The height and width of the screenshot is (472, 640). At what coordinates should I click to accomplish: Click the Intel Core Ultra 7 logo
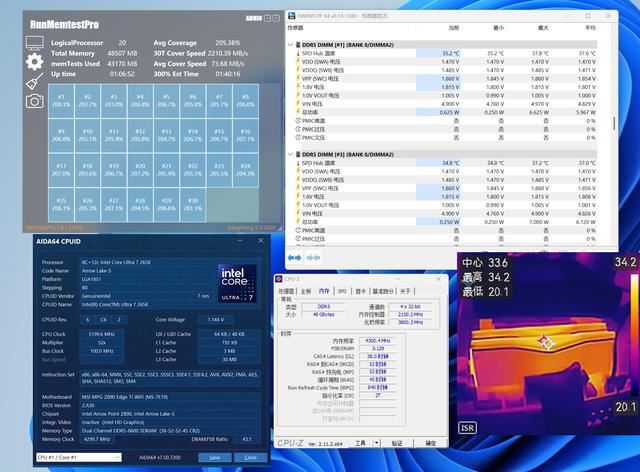point(237,283)
